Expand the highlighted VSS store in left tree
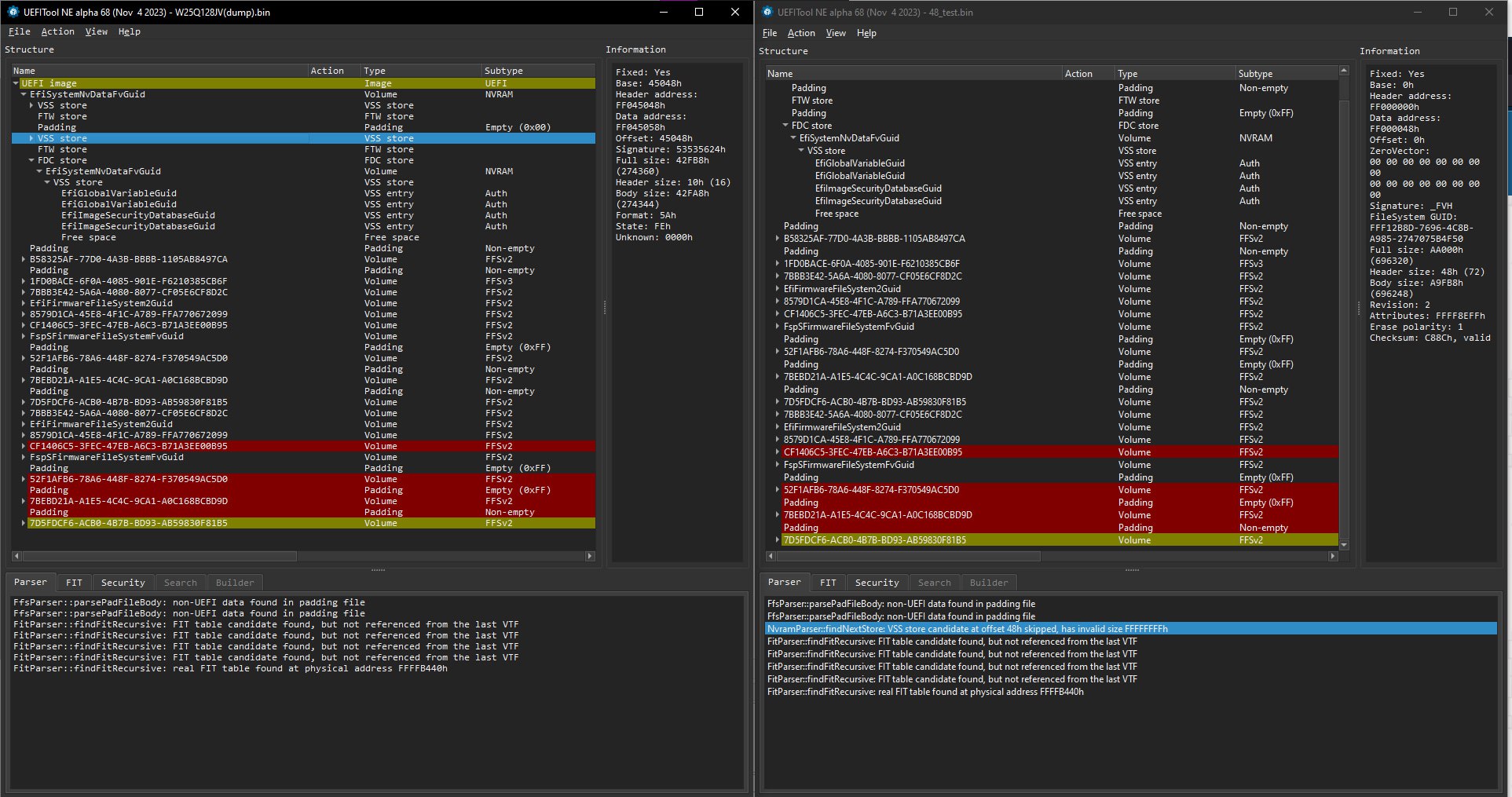Viewport: 1512px width, 797px height. tap(31, 138)
